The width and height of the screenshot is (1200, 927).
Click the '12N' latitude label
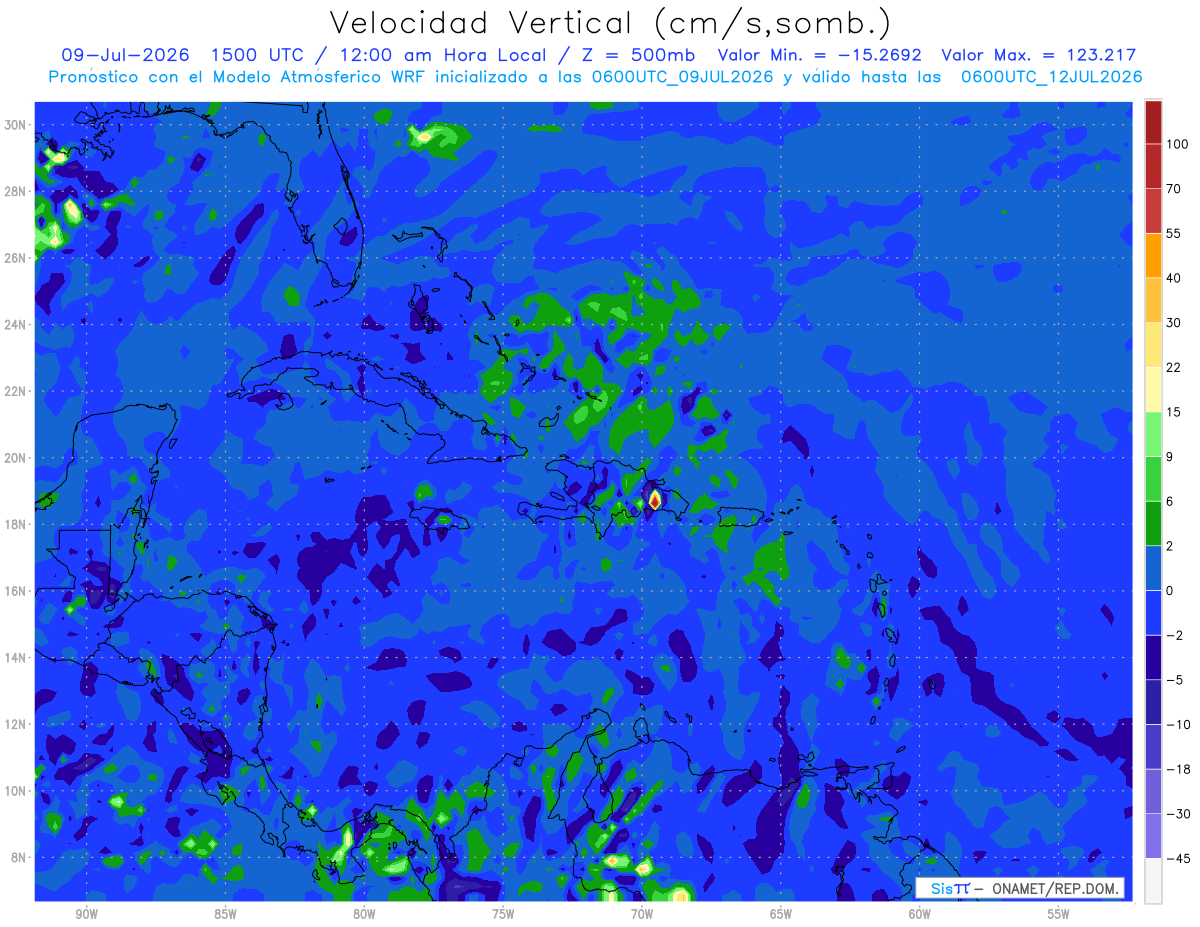coord(17,724)
